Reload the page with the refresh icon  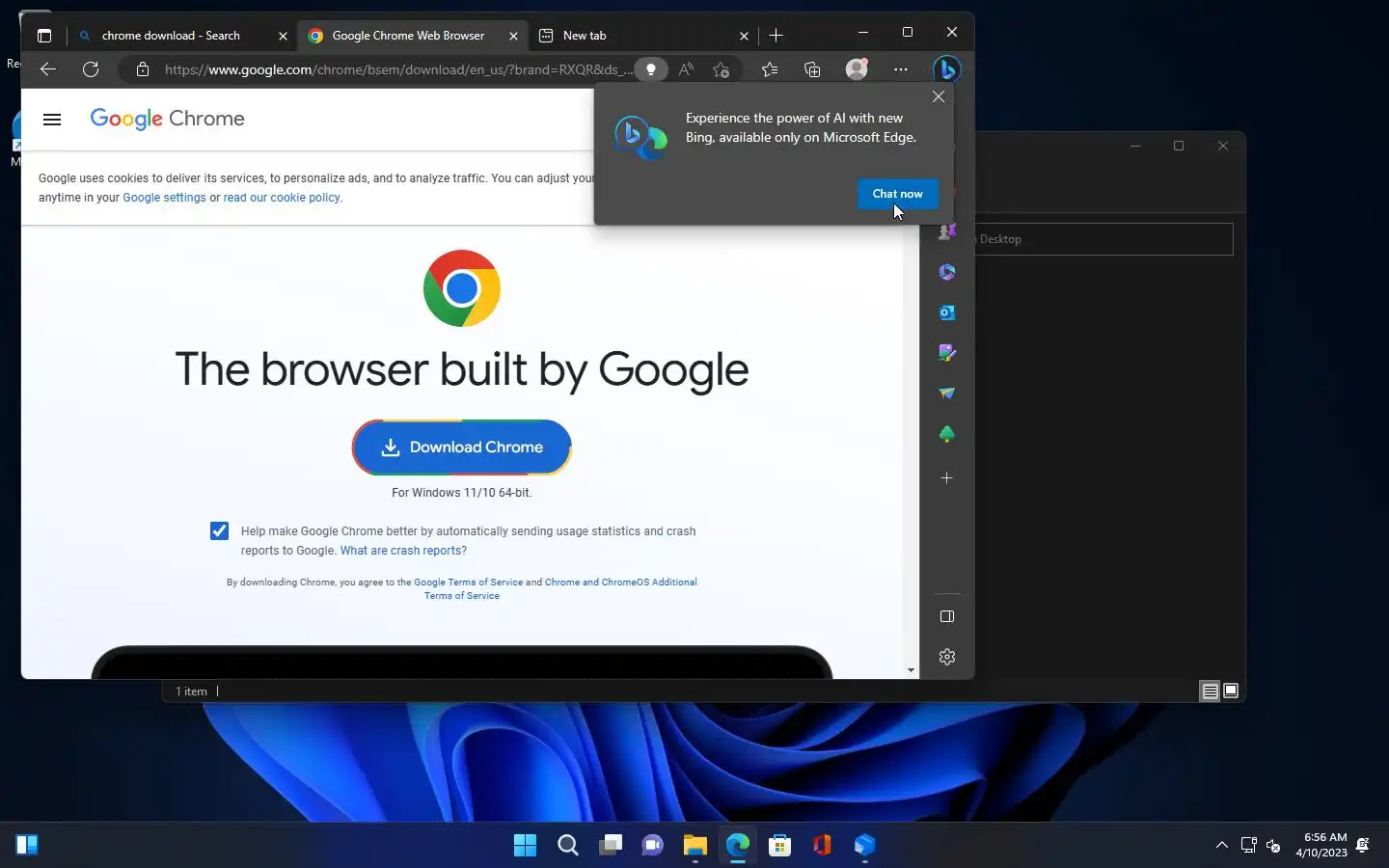pyautogui.click(x=91, y=69)
